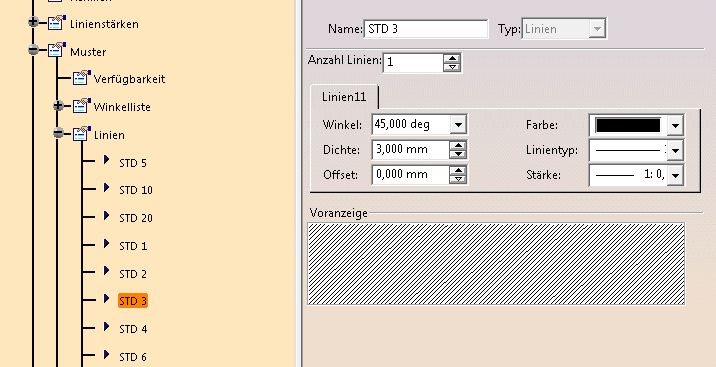Select STD 4 pattern in tree
The width and height of the screenshot is (716, 367).
tap(133, 329)
